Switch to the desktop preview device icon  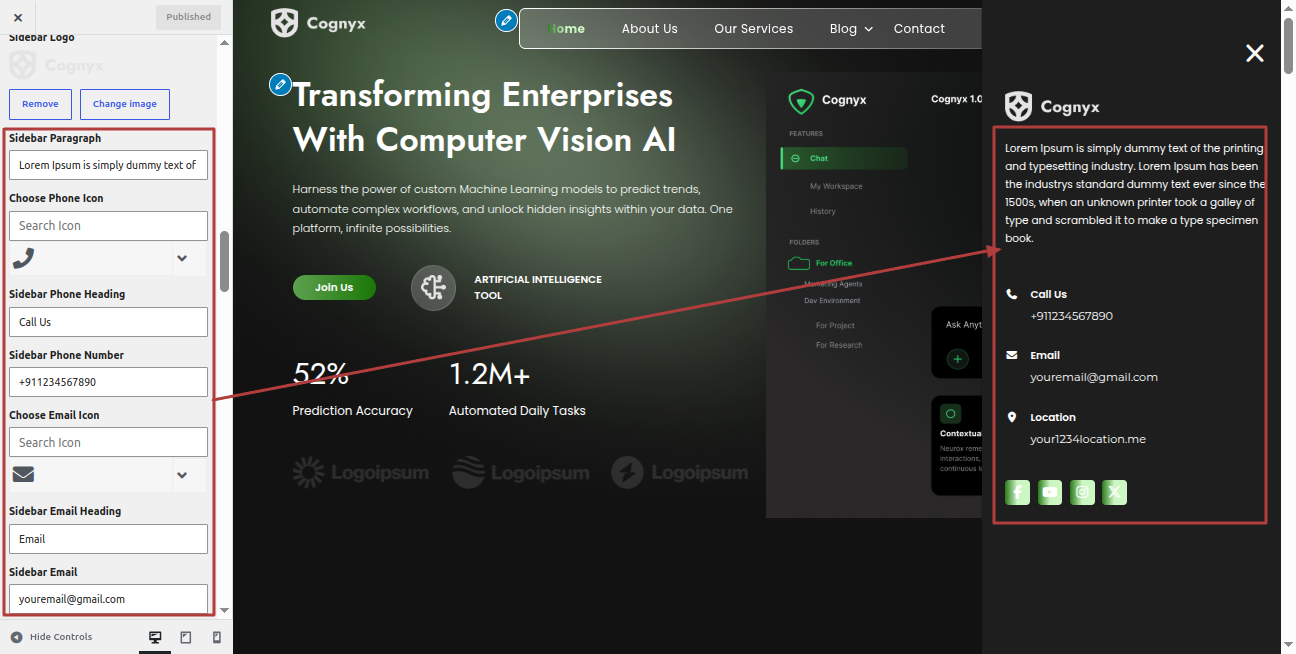(x=155, y=637)
